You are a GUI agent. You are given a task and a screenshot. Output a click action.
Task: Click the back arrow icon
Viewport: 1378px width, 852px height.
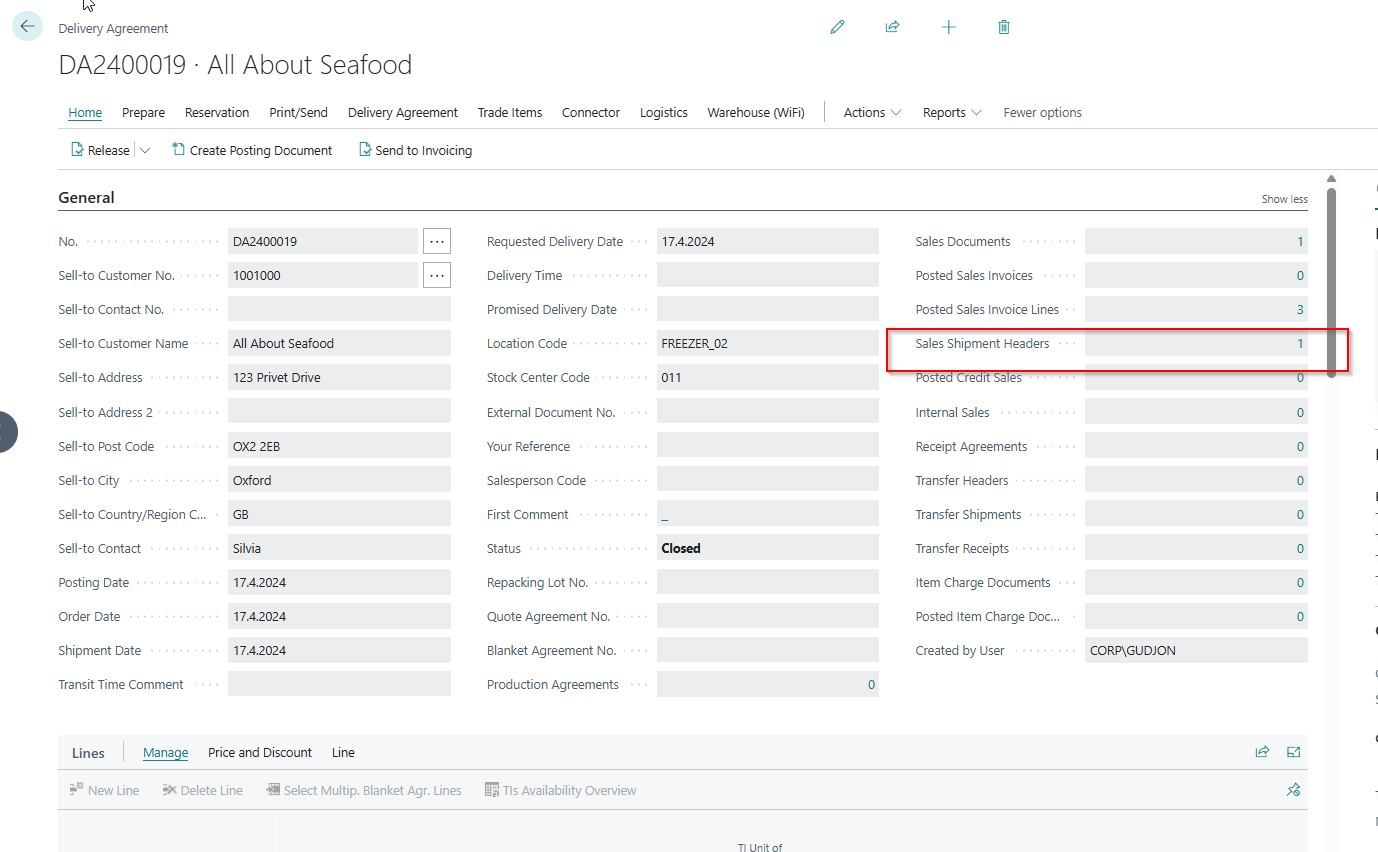tap(27, 27)
